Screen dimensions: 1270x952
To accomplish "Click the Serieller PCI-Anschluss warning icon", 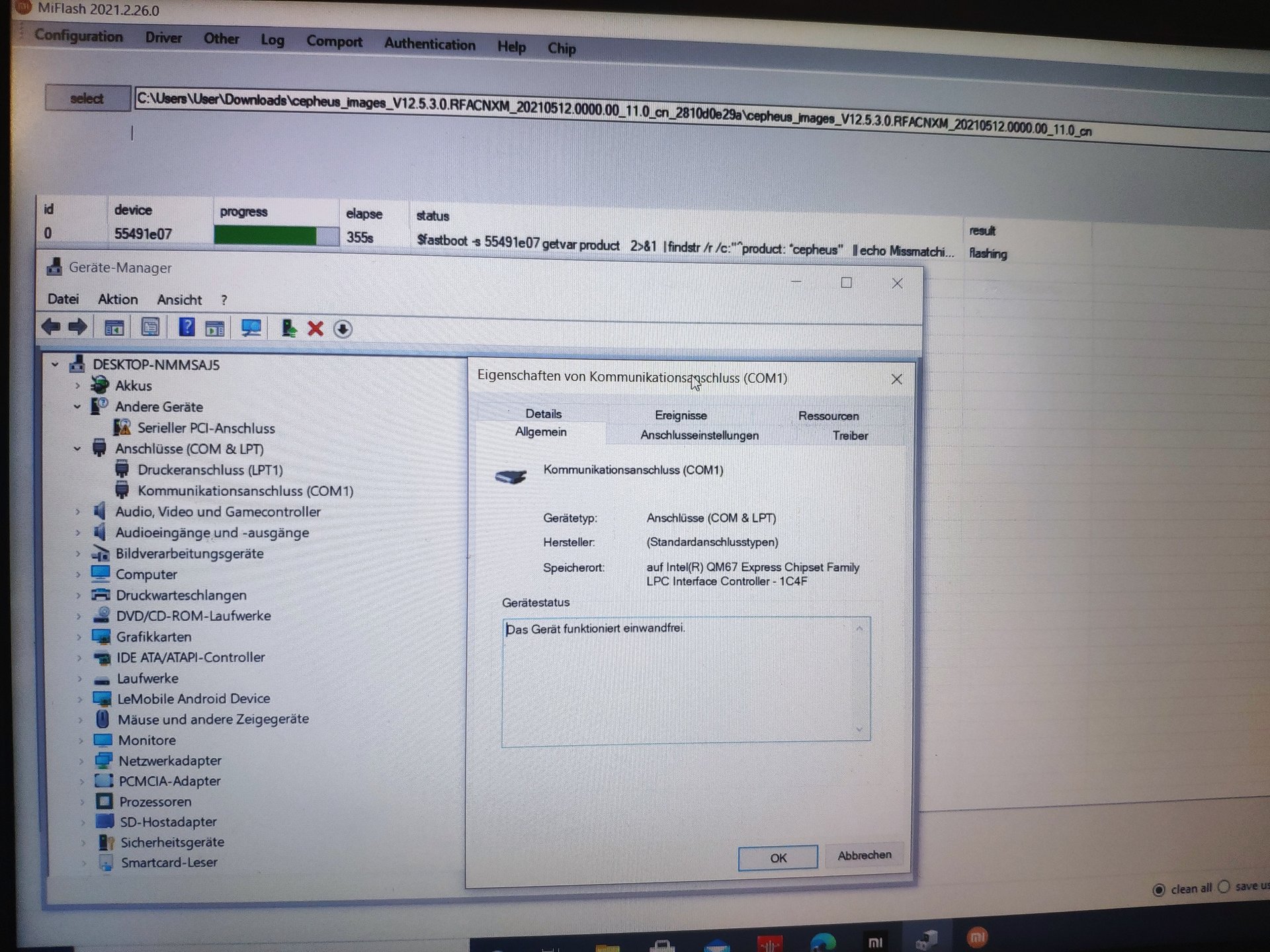I will 122,427.
